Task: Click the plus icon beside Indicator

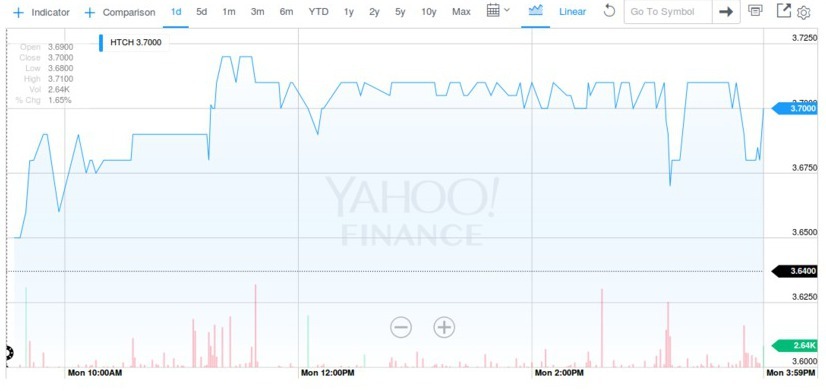Action: (18, 12)
